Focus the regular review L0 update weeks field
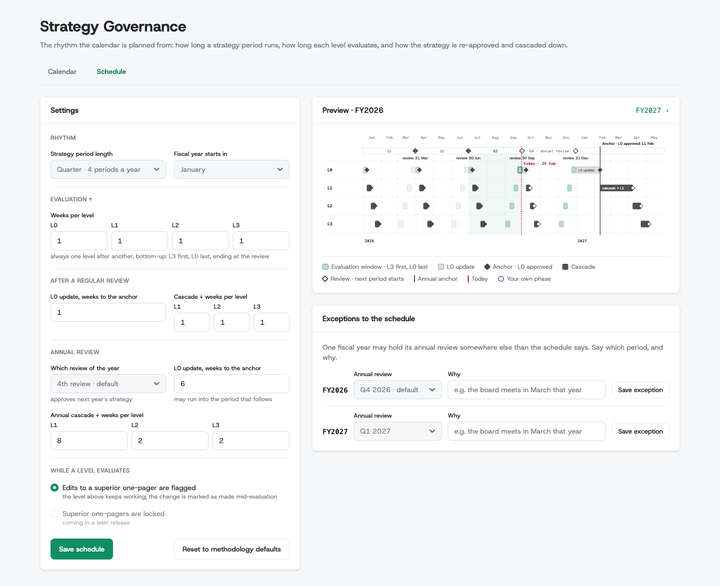 [x=108, y=312]
